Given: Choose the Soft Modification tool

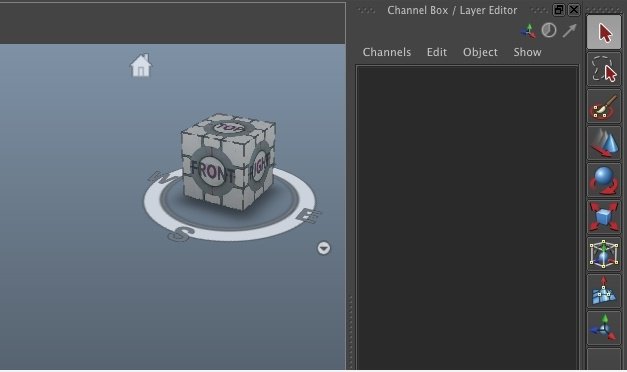Looking at the screenshot, I should pos(604,291).
